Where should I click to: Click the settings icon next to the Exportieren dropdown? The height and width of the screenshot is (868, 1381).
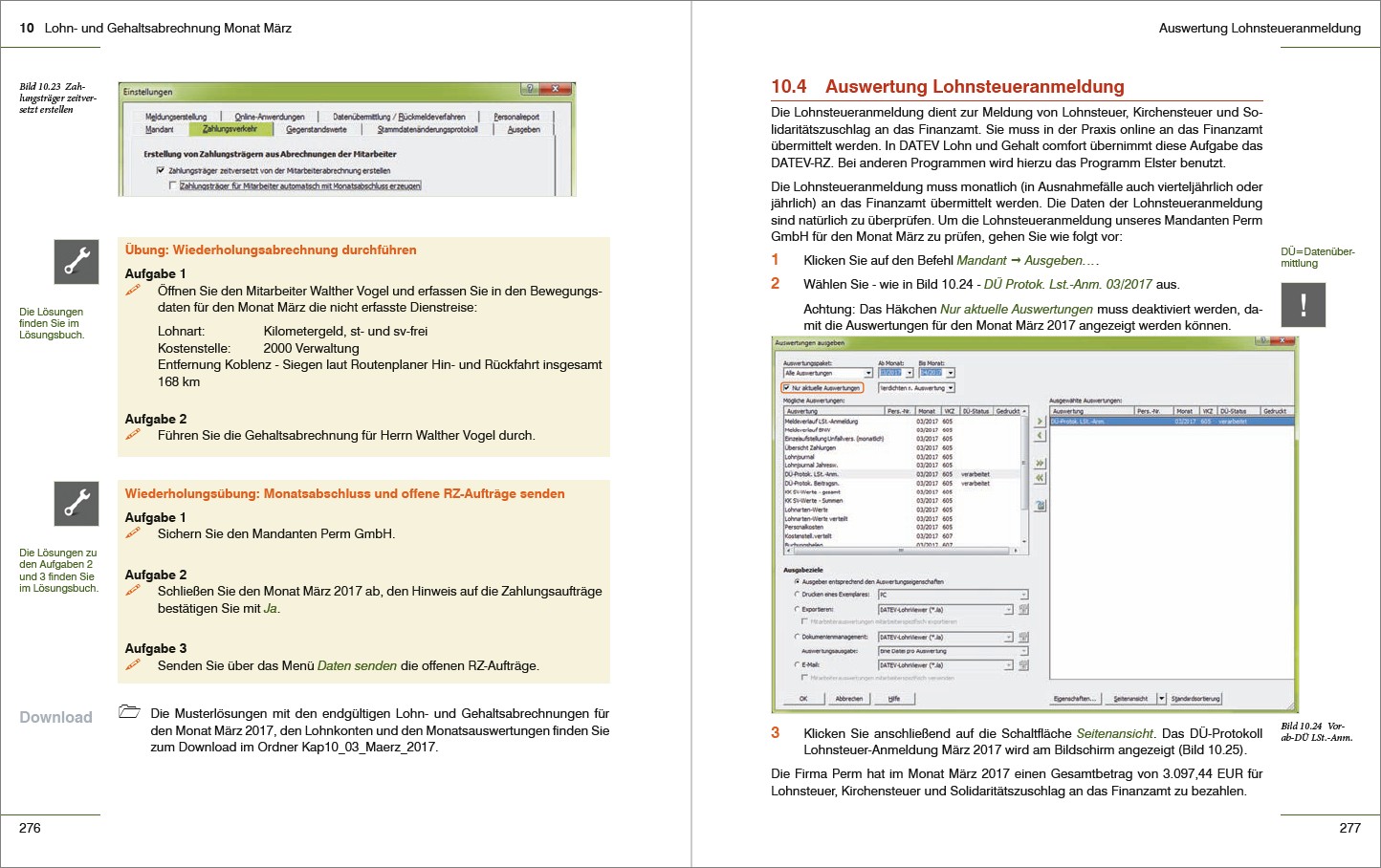[x=1023, y=609]
